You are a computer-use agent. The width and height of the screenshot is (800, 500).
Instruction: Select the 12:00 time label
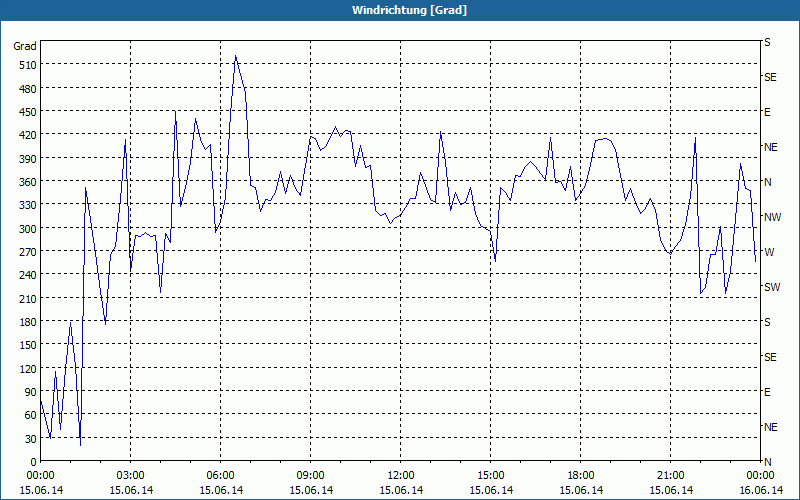pyautogui.click(x=401, y=476)
